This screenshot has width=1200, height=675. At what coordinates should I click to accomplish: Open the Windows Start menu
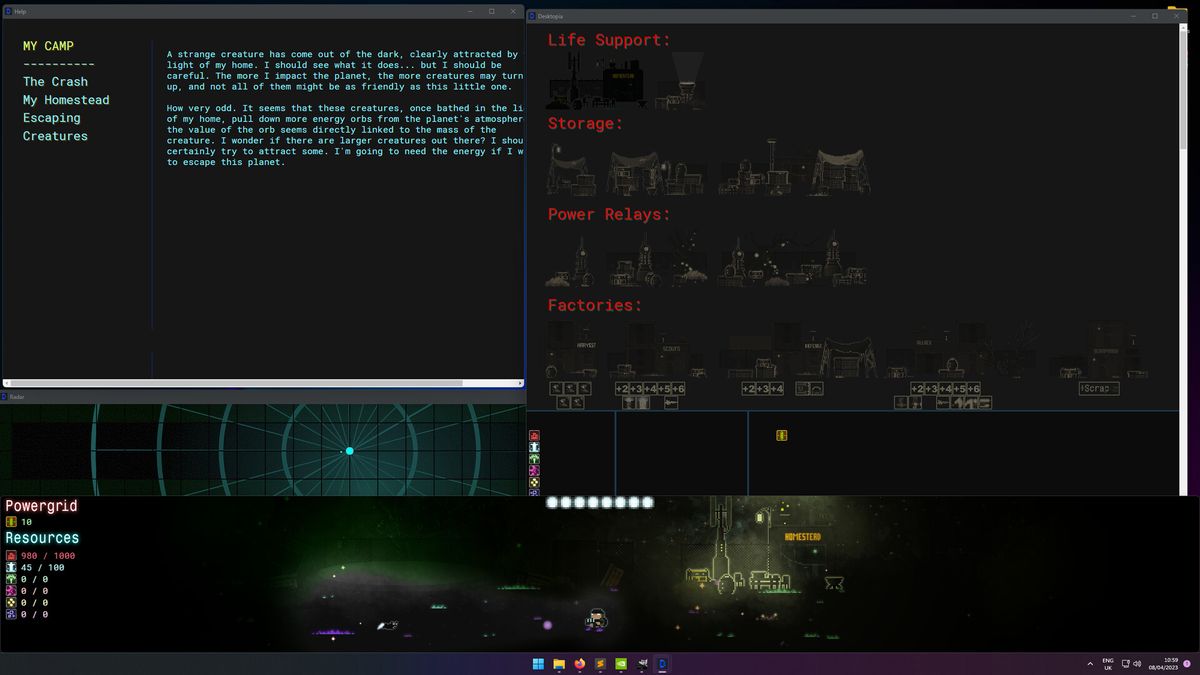(x=539, y=663)
